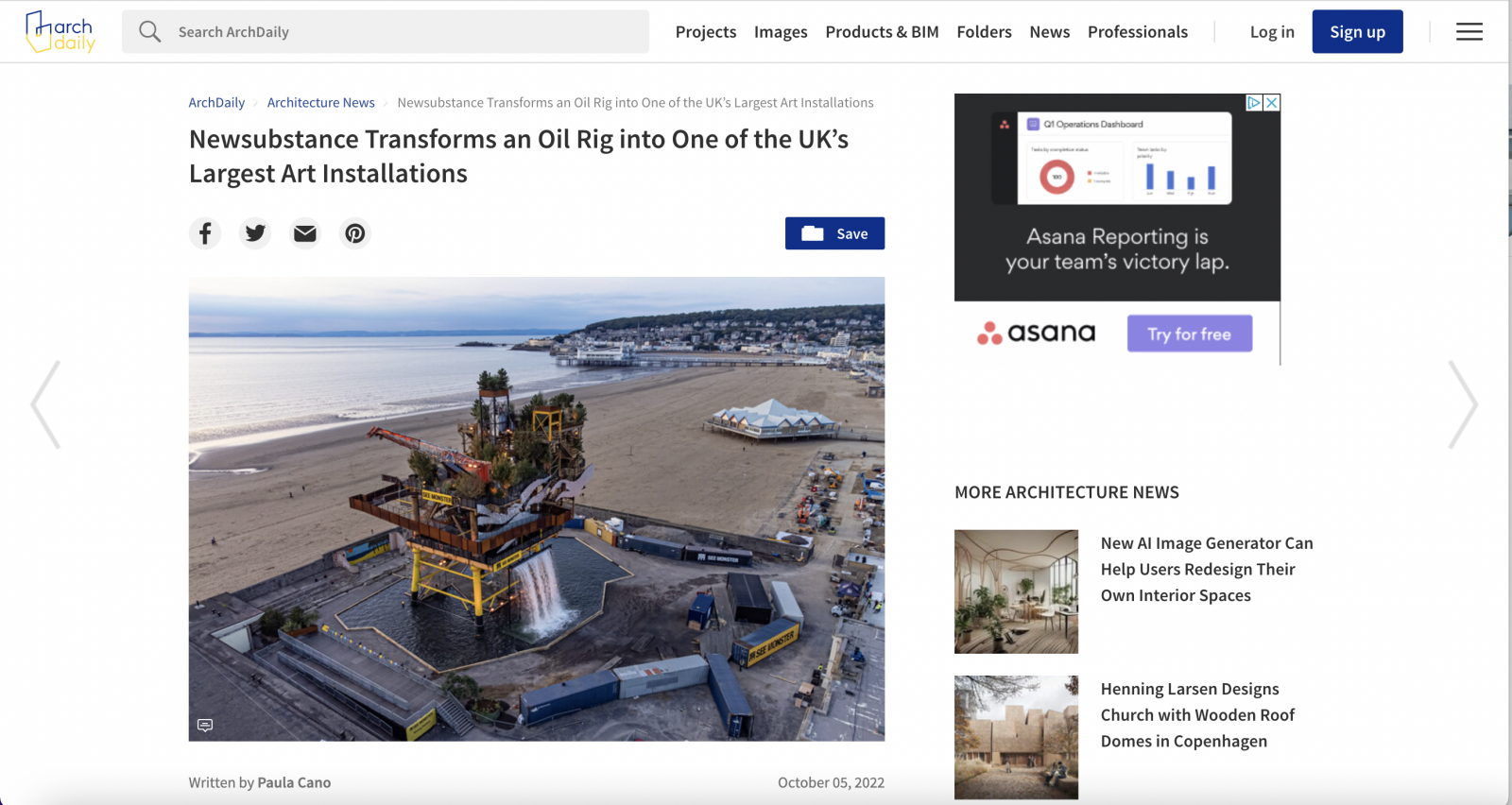Open the hamburger menu
Viewport: 1512px width, 805px height.
click(x=1469, y=32)
